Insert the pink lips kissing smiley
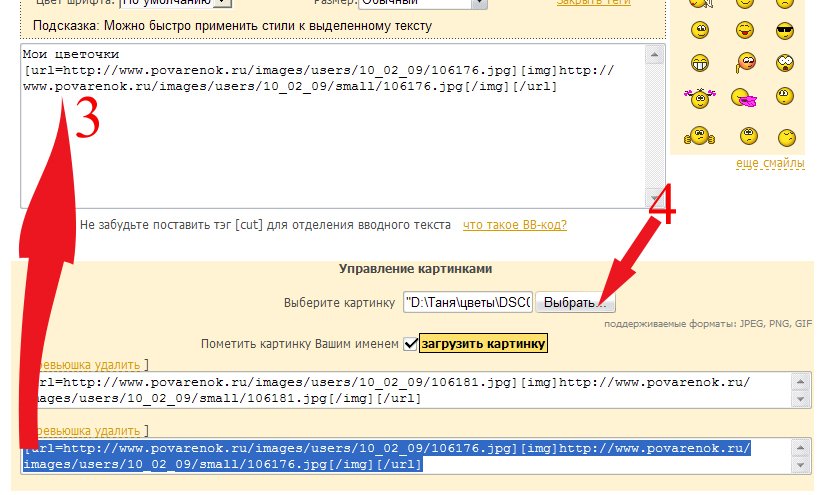 click(743, 98)
